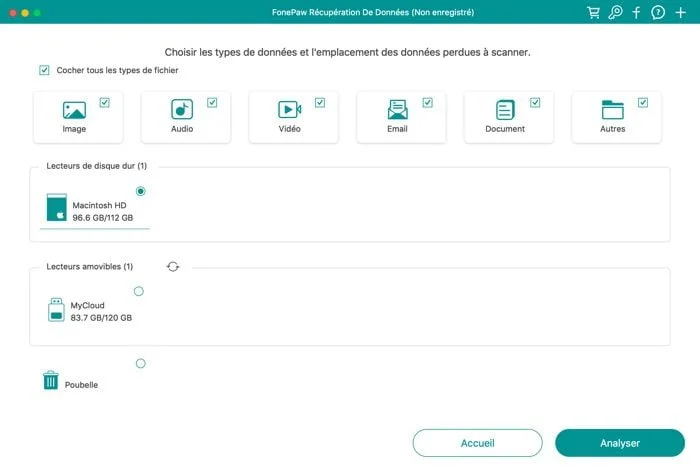
Task: Click the 'Cocher tous les types de fichier' label
Action: (x=117, y=70)
